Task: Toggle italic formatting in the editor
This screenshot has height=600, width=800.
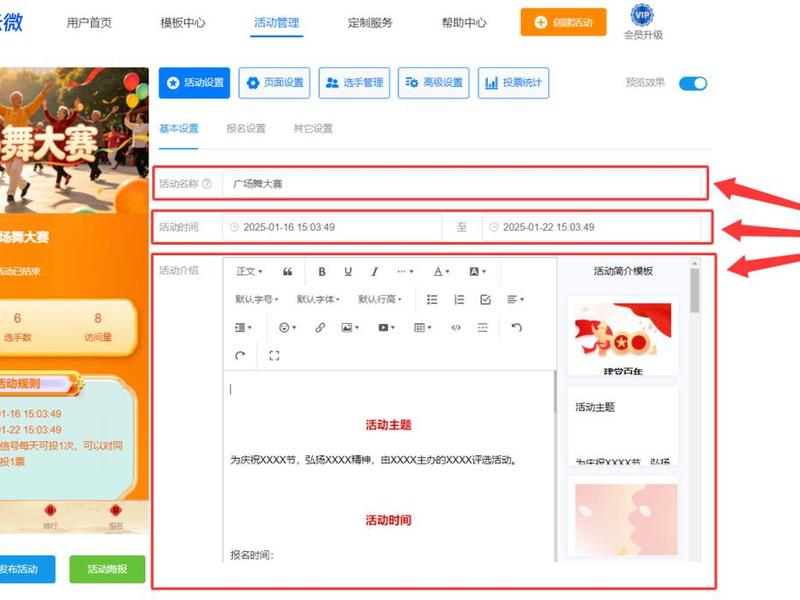Action: pyautogui.click(x=374, y=271)
